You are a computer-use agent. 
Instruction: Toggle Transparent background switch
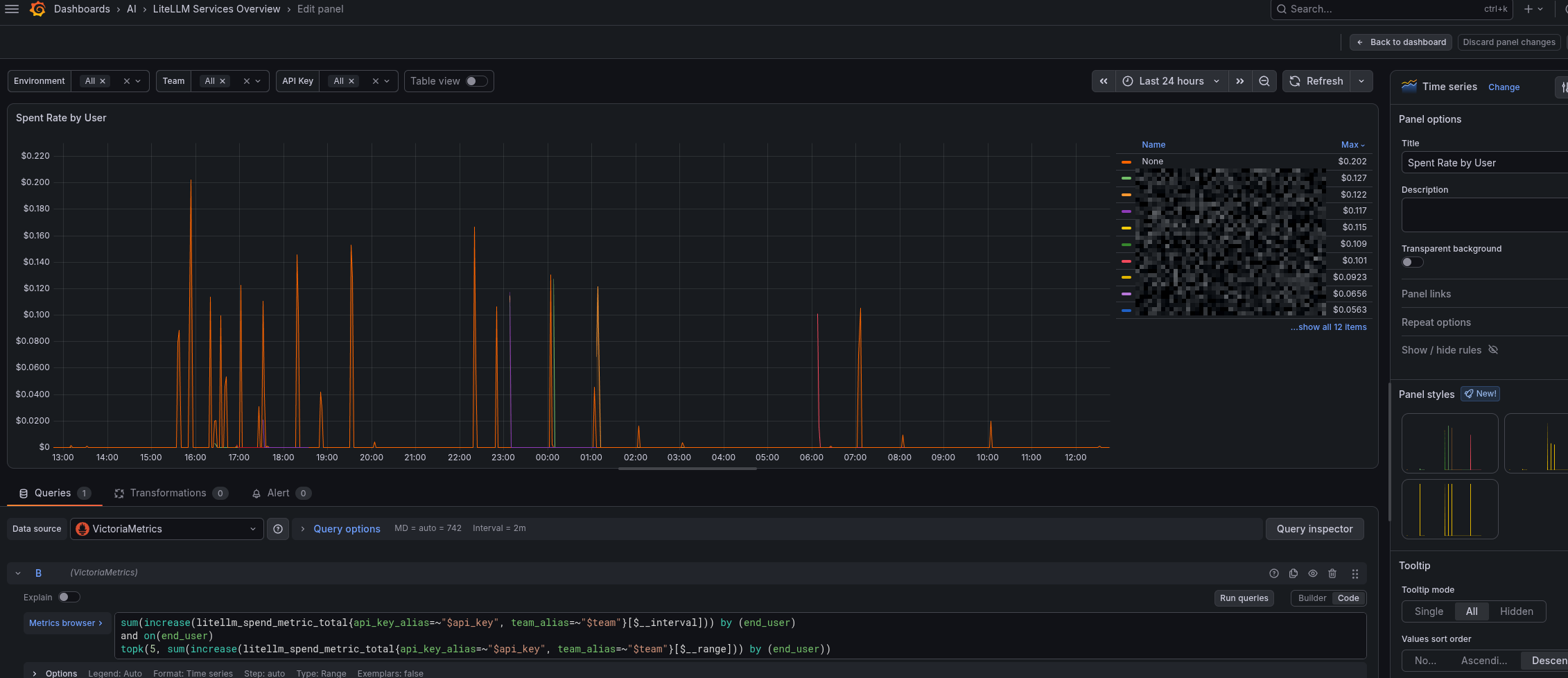1412,262
